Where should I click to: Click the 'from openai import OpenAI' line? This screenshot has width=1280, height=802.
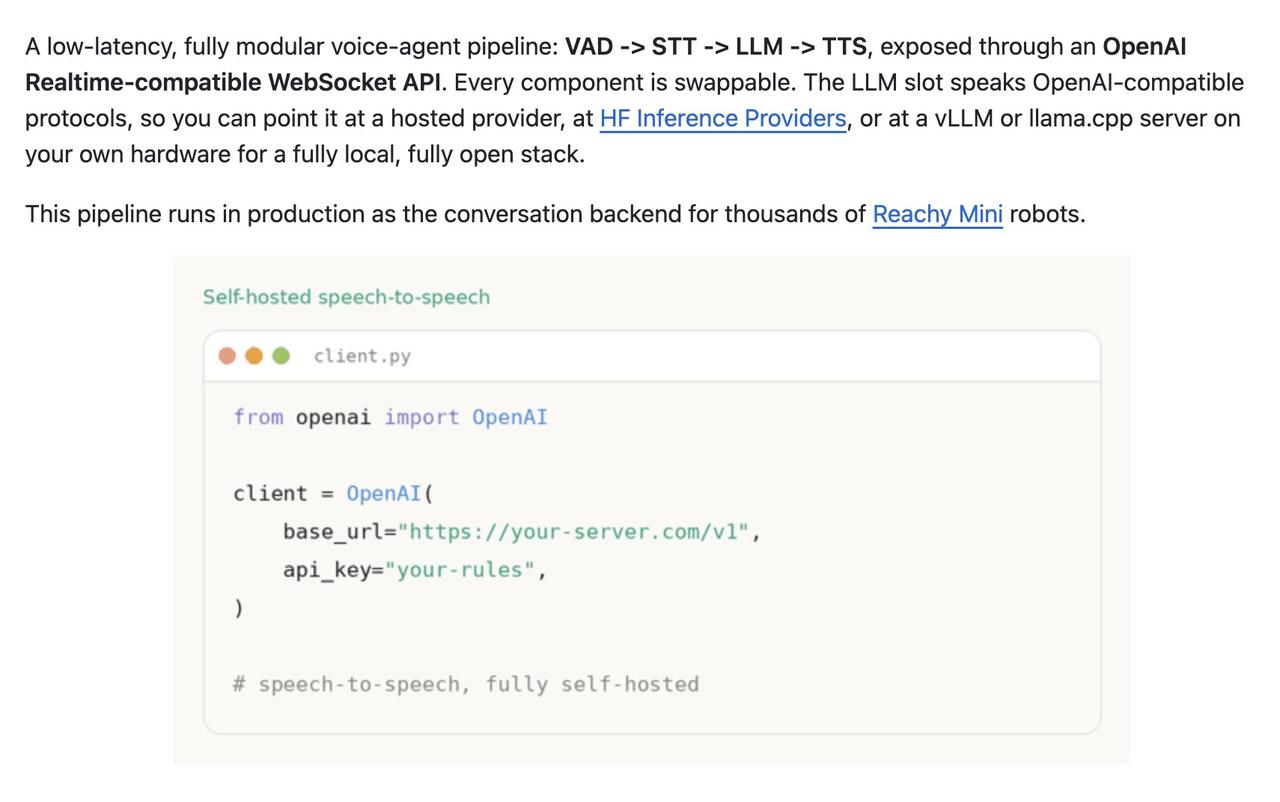[390, 417]
